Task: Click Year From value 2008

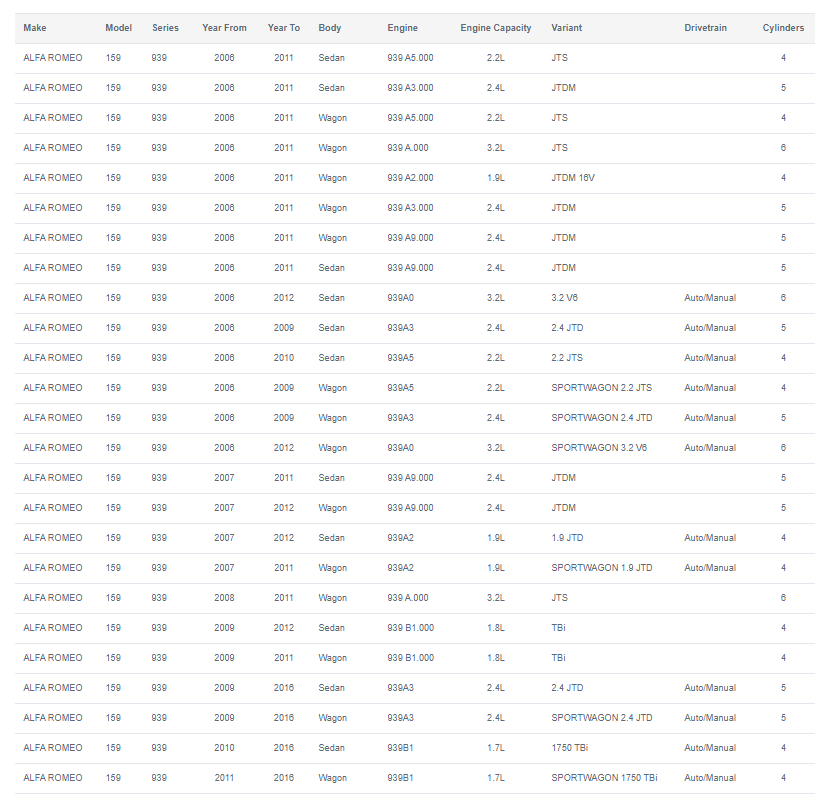Action: (x=224, y=598)
